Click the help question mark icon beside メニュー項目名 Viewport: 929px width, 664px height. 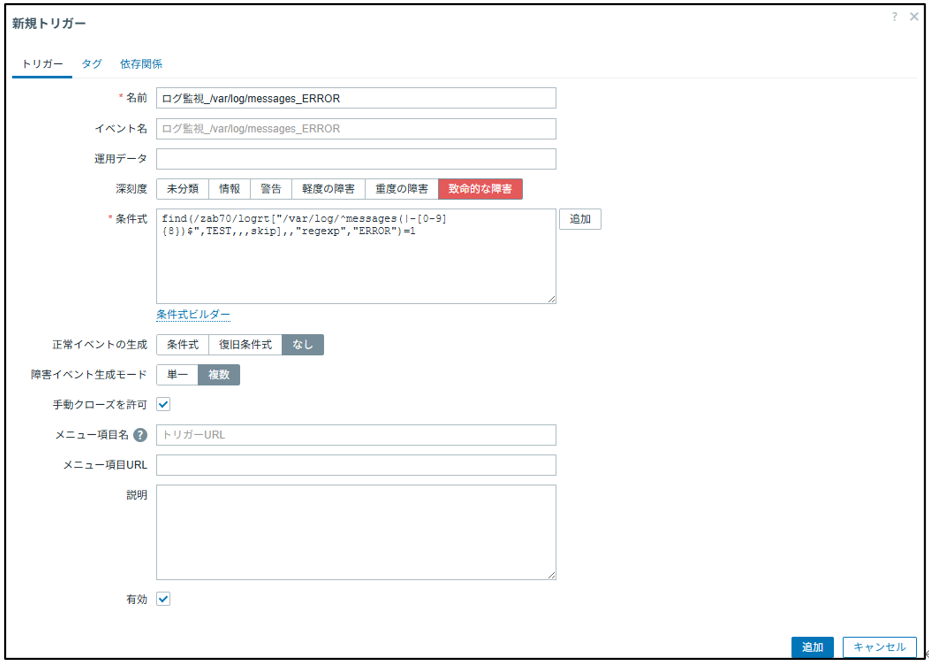click(x=141, y=435)
